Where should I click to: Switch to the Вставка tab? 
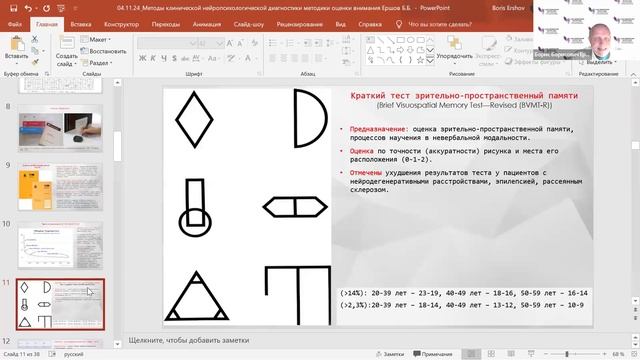pyautogui.click(x=81, y=24)
